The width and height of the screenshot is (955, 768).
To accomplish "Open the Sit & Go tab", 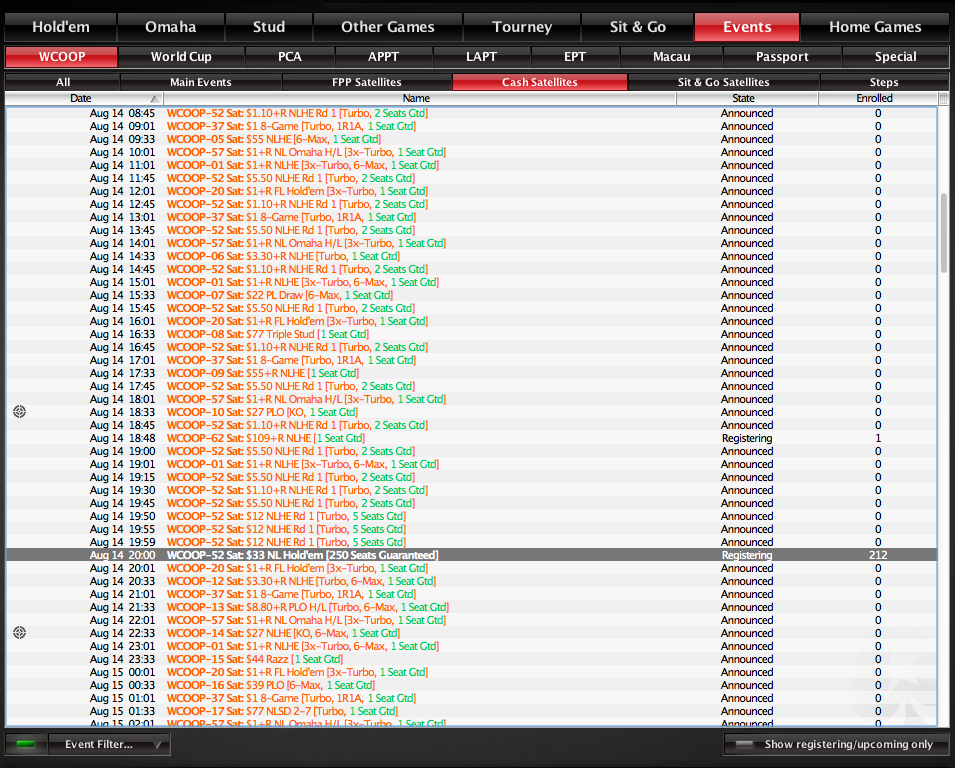I will 638,26.
